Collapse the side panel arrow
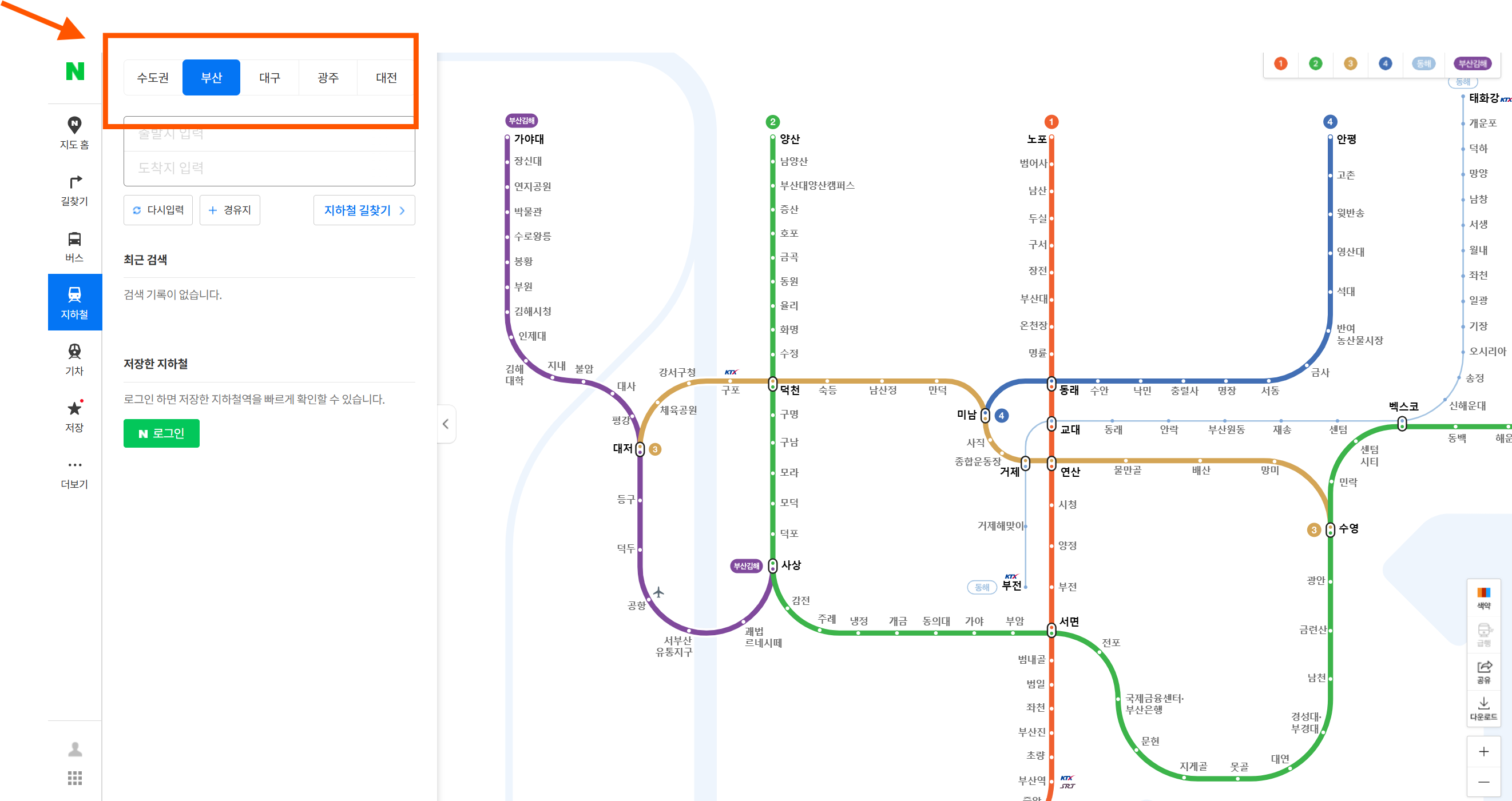 pyautogui.click(x=446, y=424)
